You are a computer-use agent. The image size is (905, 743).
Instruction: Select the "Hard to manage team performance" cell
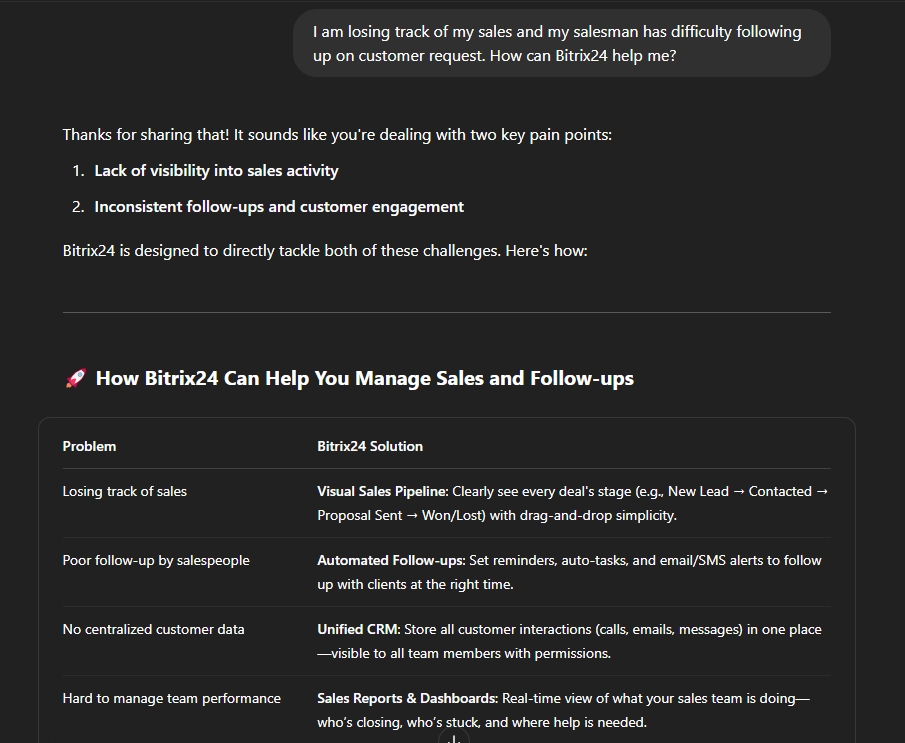click(x=171, y=698)
